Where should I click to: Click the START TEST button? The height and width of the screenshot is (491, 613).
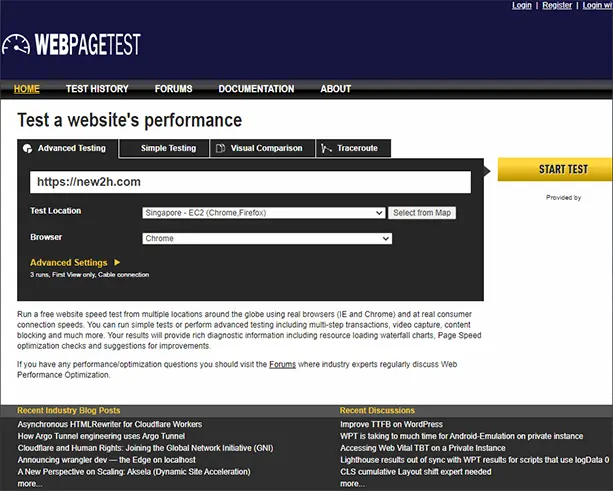coord(555,169)
